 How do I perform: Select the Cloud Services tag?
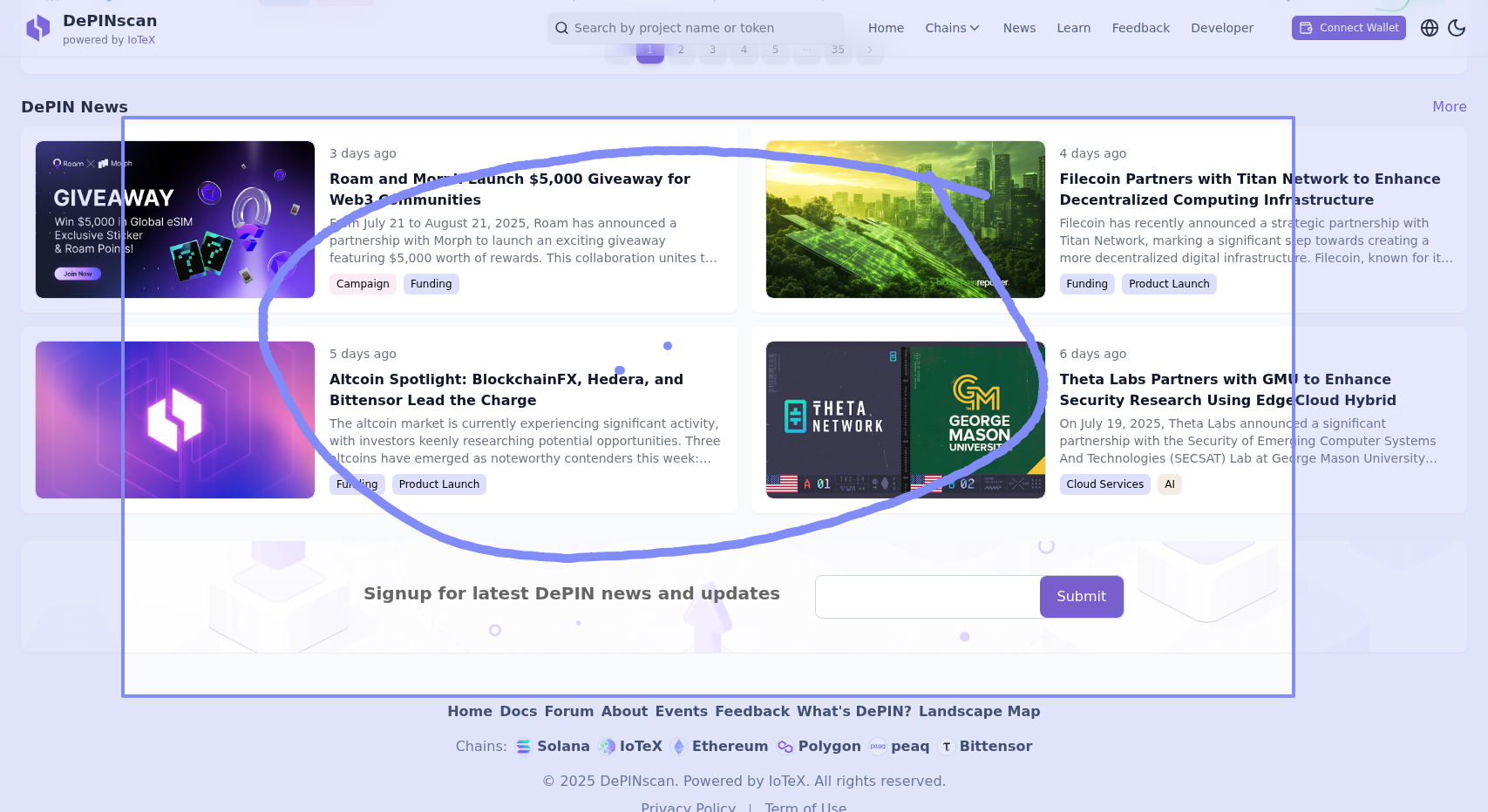pos(1104,484)
